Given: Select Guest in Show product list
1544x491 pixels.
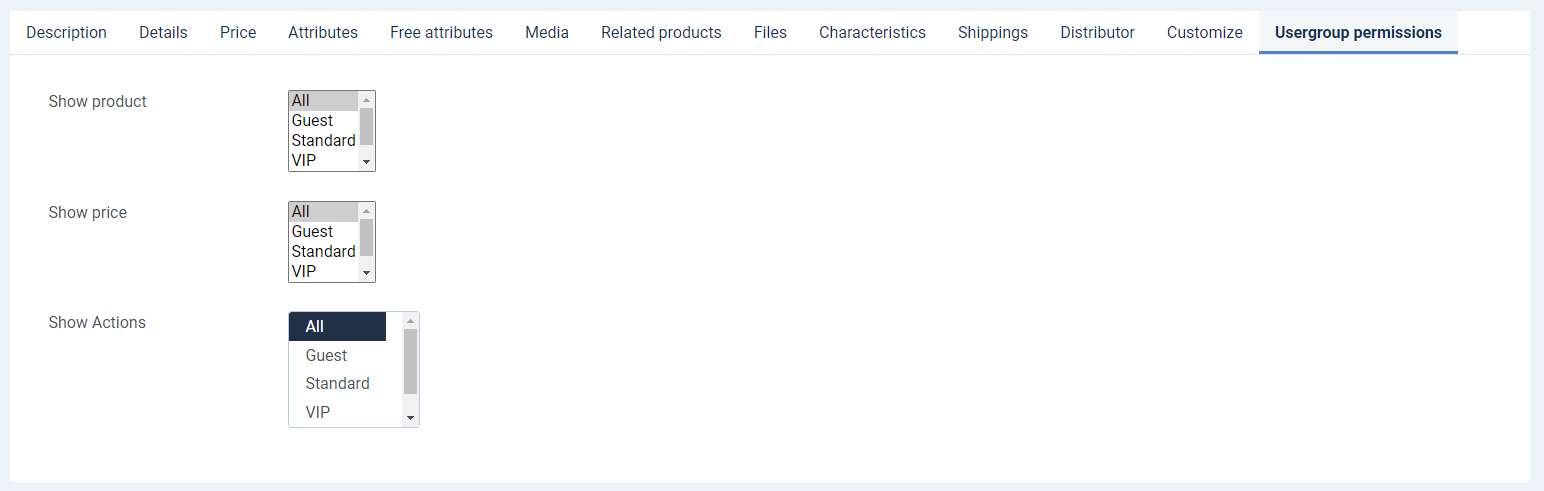Looking at the screenshot, I should pyautogui.click(x=312, y=120).
